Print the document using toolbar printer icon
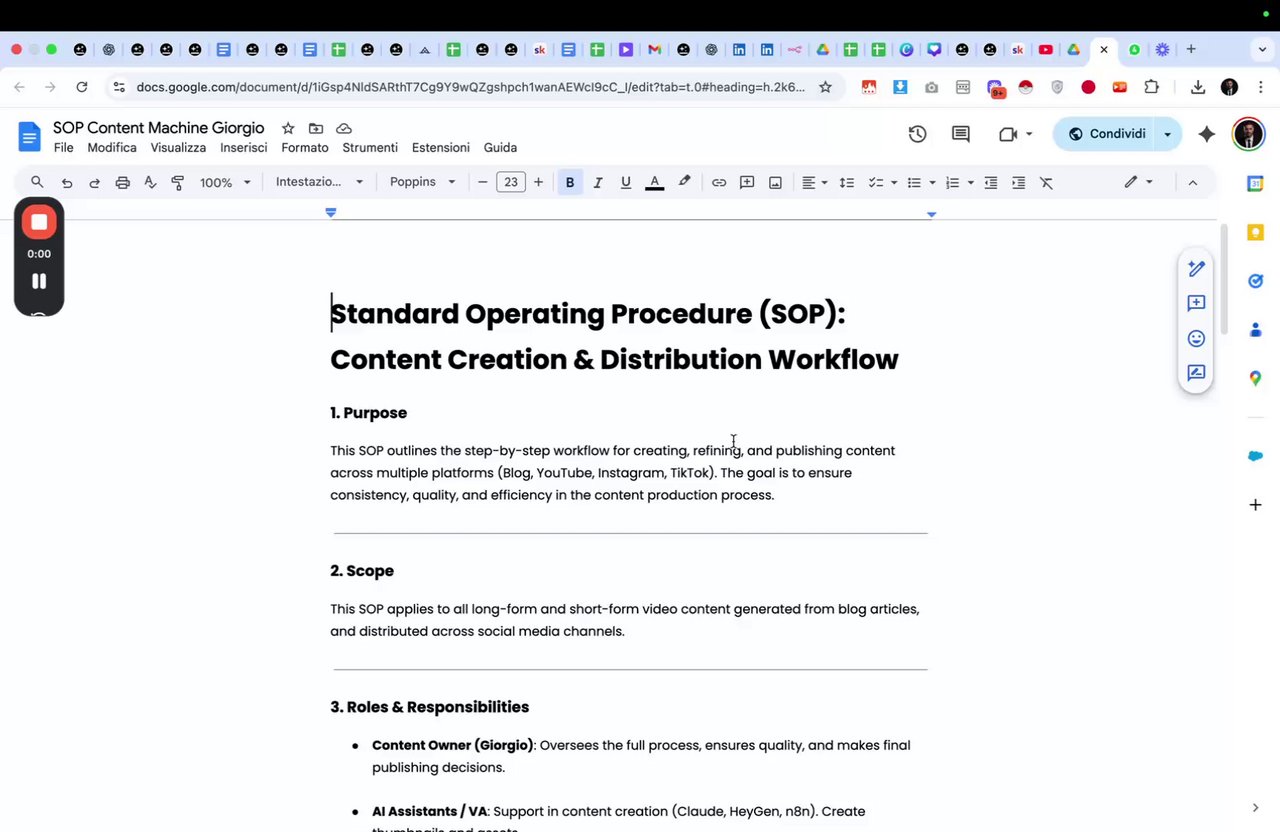 (123, 182)
